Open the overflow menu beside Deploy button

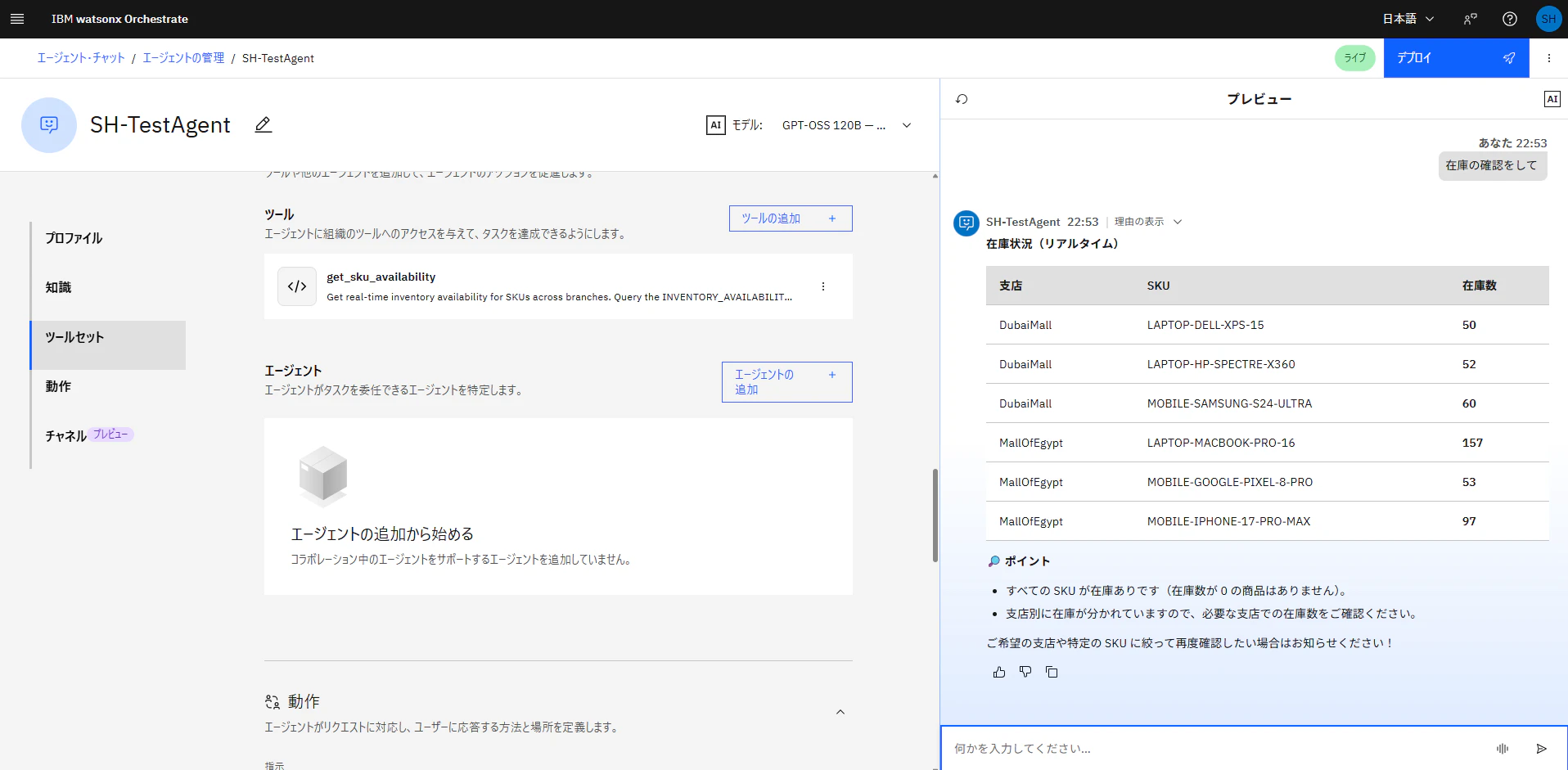click(1548, 58)
